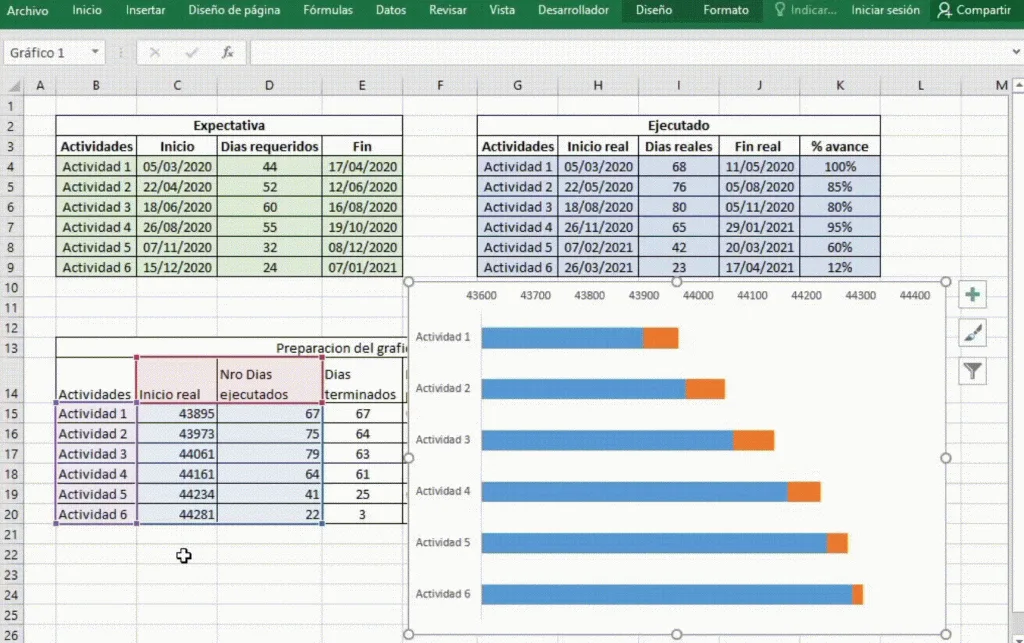Click the cancel entry X icon
This screenshot has height=643, width=1024.
(154, 52)
